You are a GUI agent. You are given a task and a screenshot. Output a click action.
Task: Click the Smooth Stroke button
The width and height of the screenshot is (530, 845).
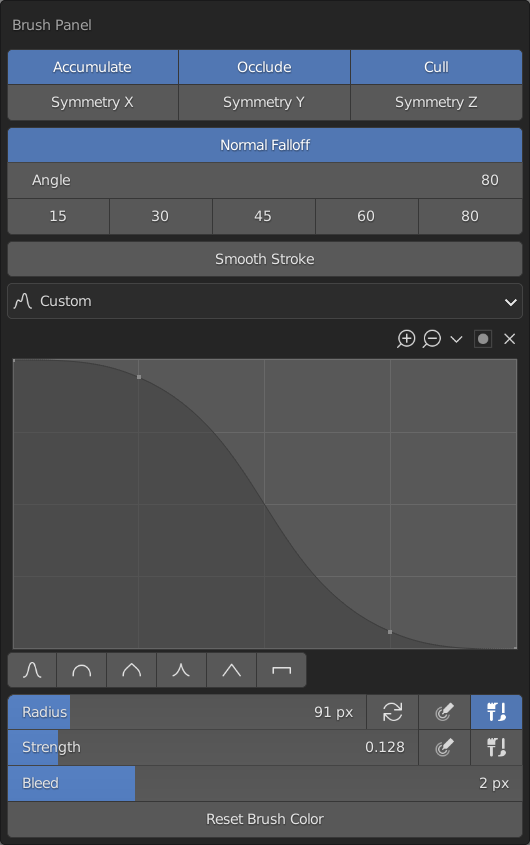(x=265, y=259)
